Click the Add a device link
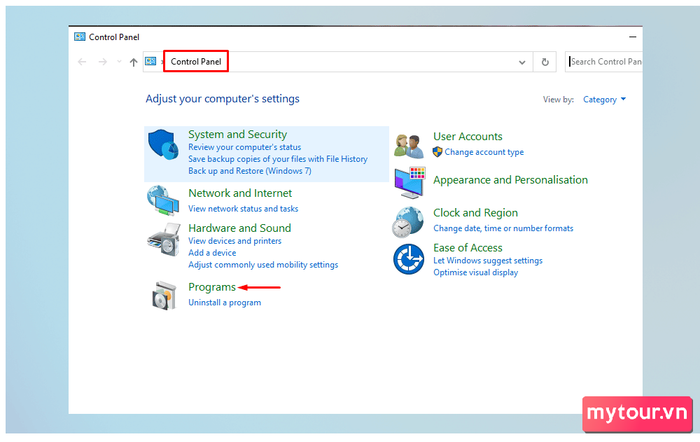 point(212,253)
